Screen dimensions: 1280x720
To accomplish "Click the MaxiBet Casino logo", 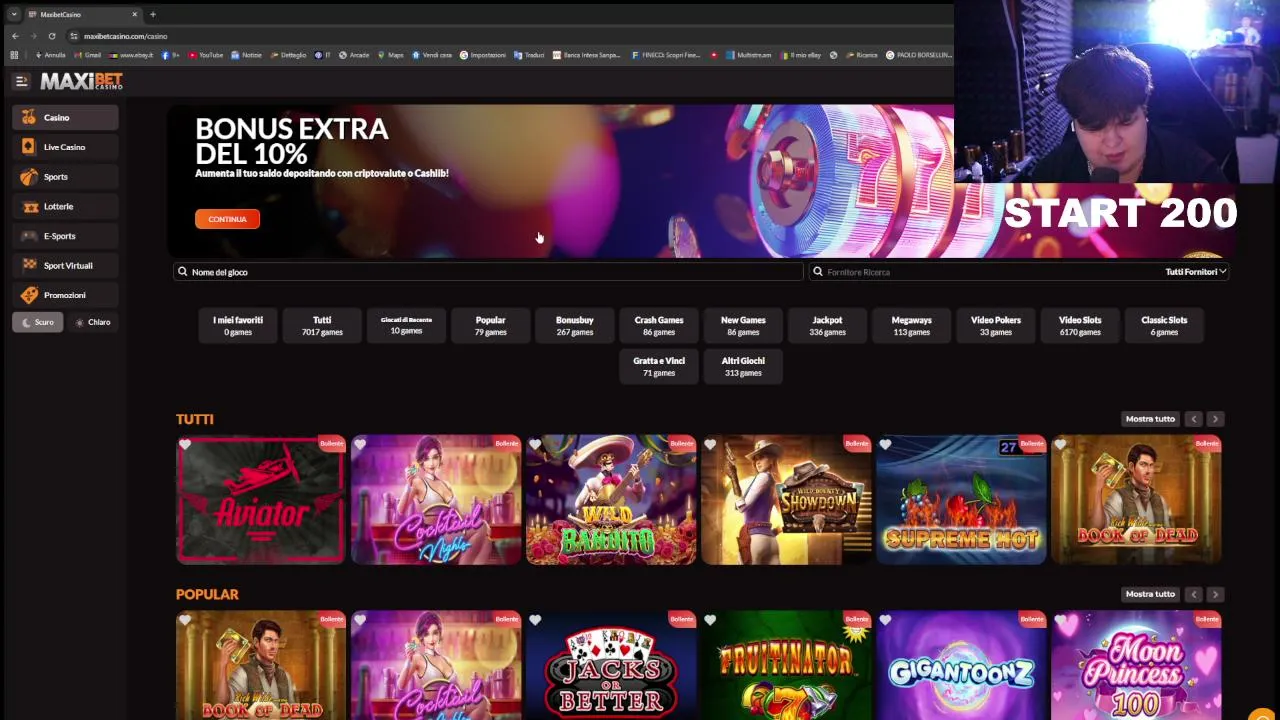I will [81, 81].
